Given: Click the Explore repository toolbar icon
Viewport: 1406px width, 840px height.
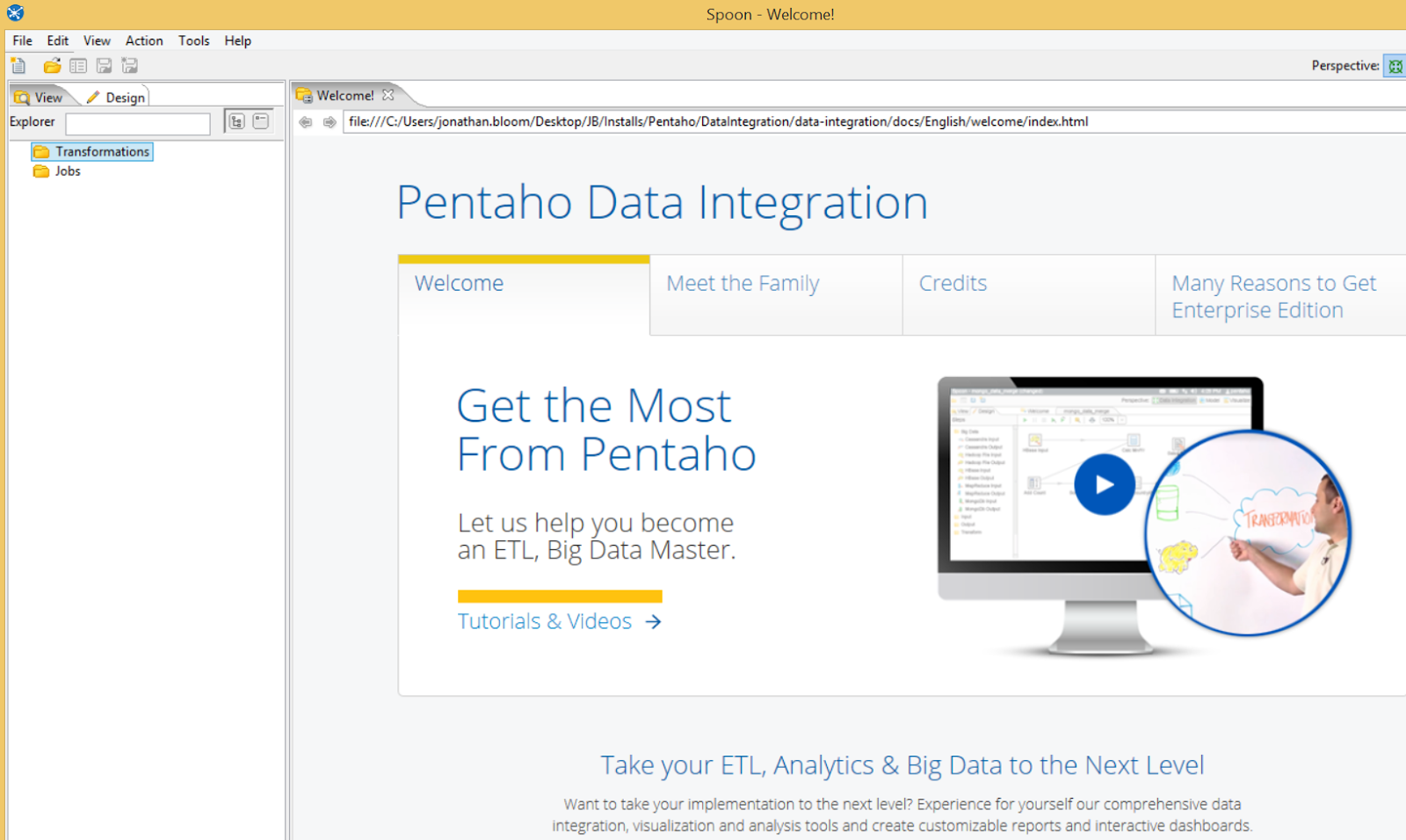Looking at the screenshot, I should coord(78,66).
